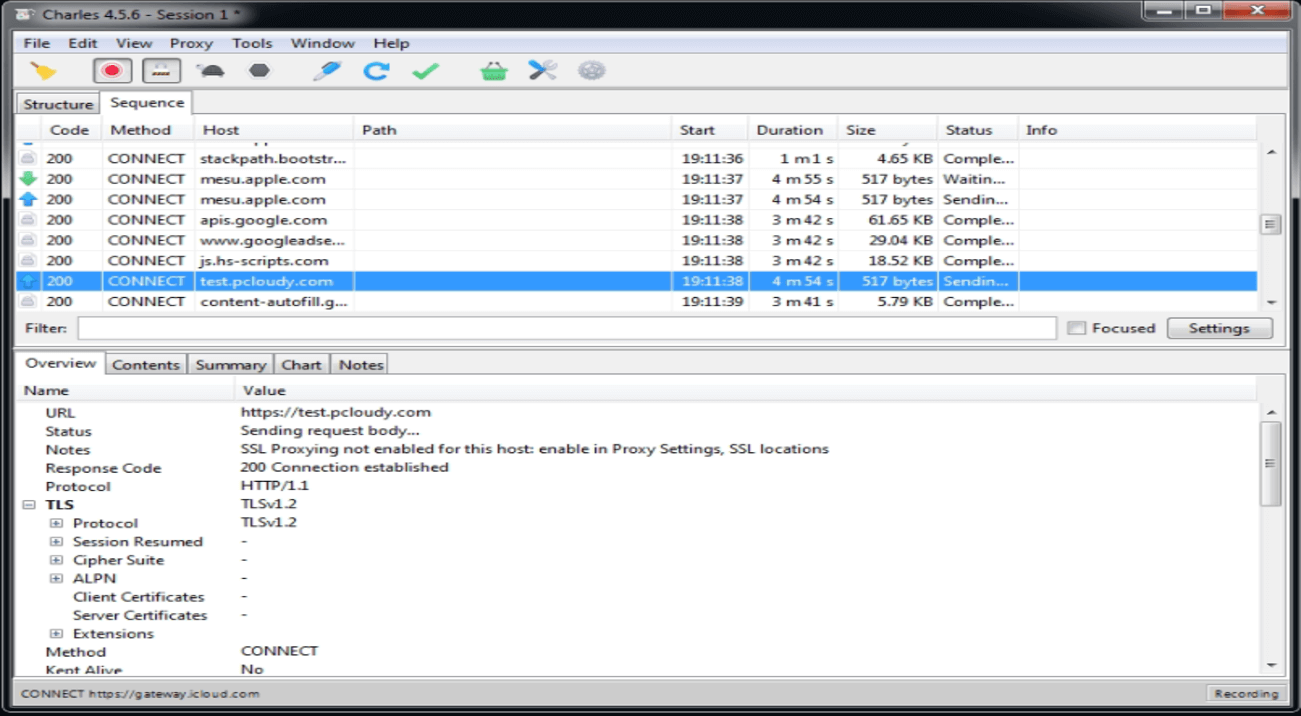1301x716 pixels.
Task: Click the Overview panel scroll down arrow
Action: (1271, 666)
